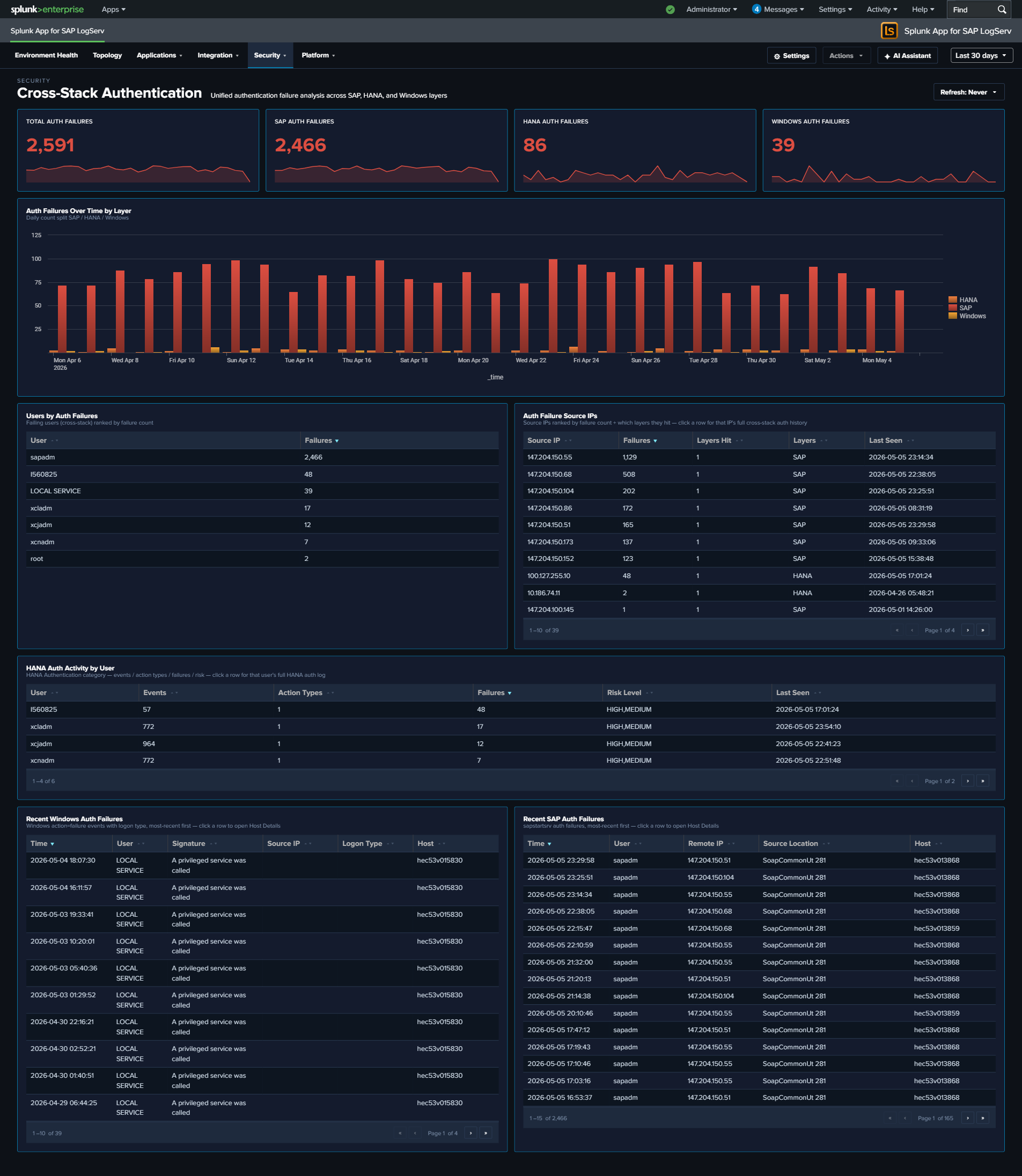1022x1176 pixels.
Task: Switch to the Topology tab
Action: point(107,55)
